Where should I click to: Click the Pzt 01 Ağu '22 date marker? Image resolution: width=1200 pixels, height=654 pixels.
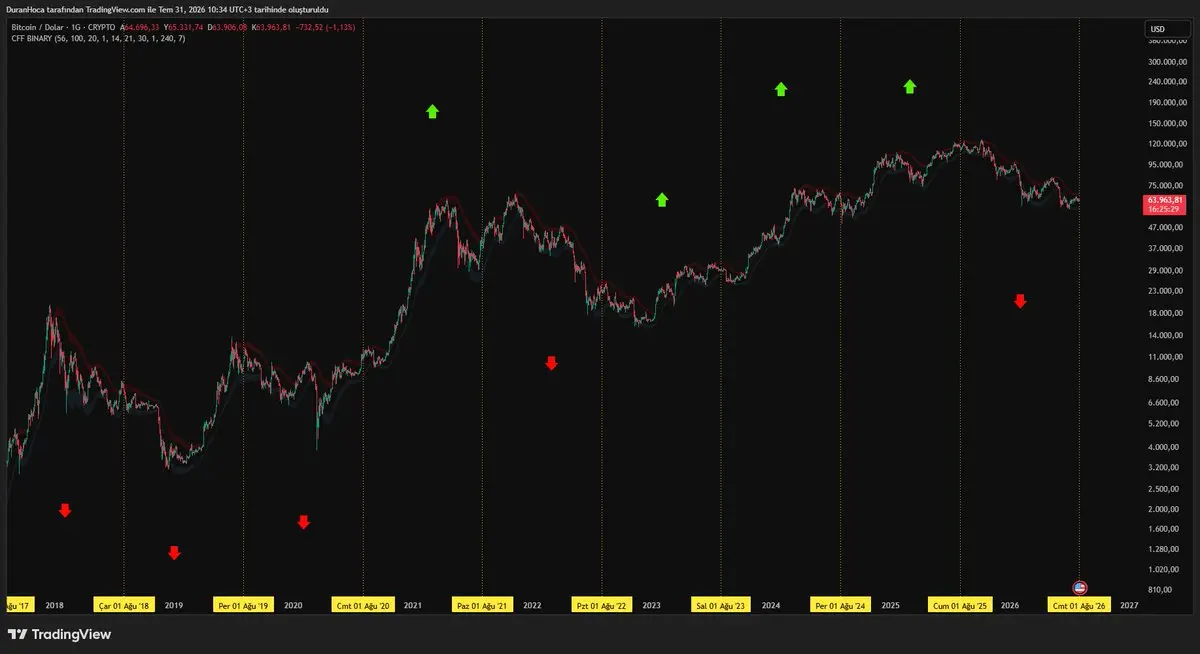pos(602,605)
